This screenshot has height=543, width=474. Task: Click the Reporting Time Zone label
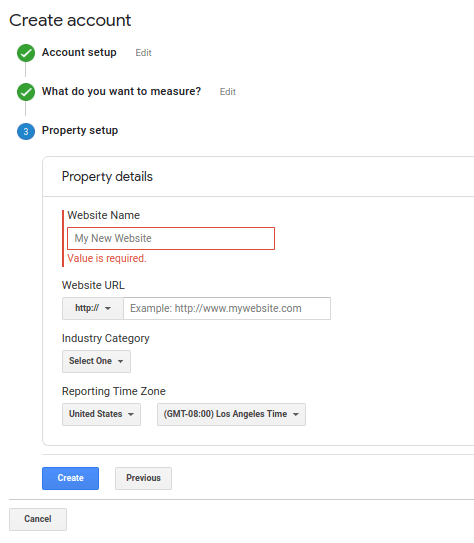click(114, 391)
